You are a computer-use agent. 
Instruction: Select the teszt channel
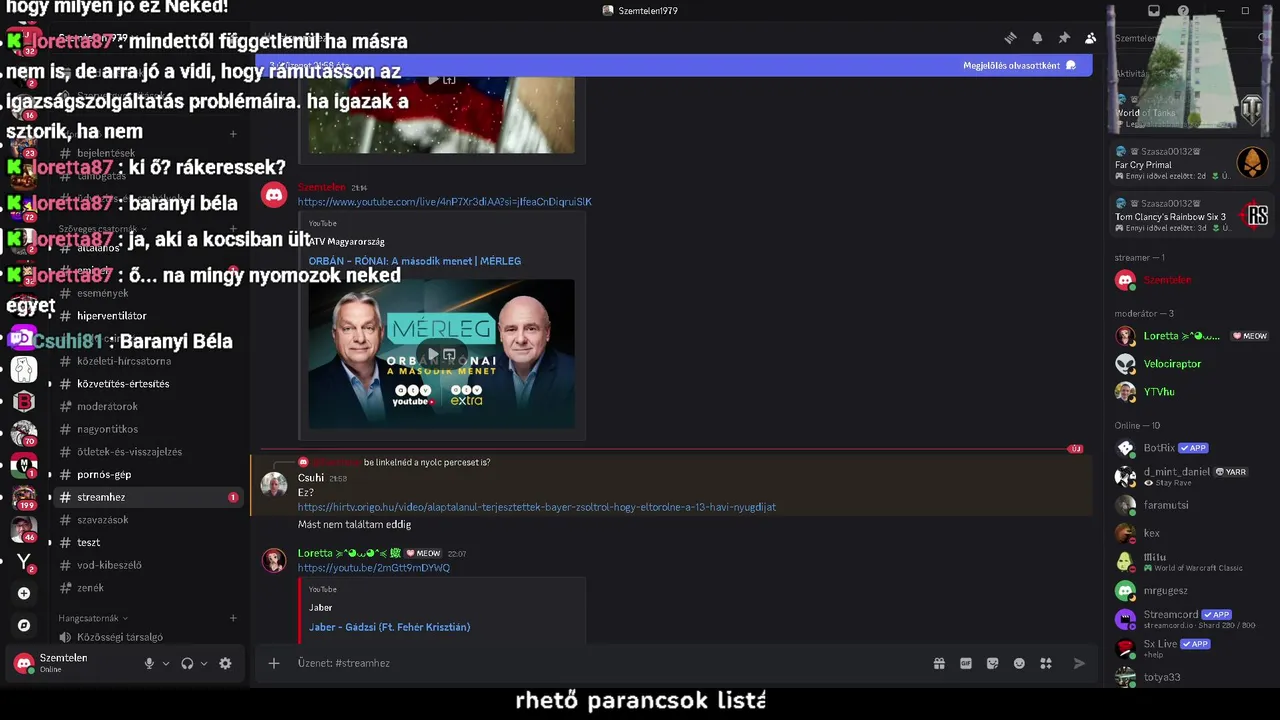pyautogui.click(x=147, y=542)
